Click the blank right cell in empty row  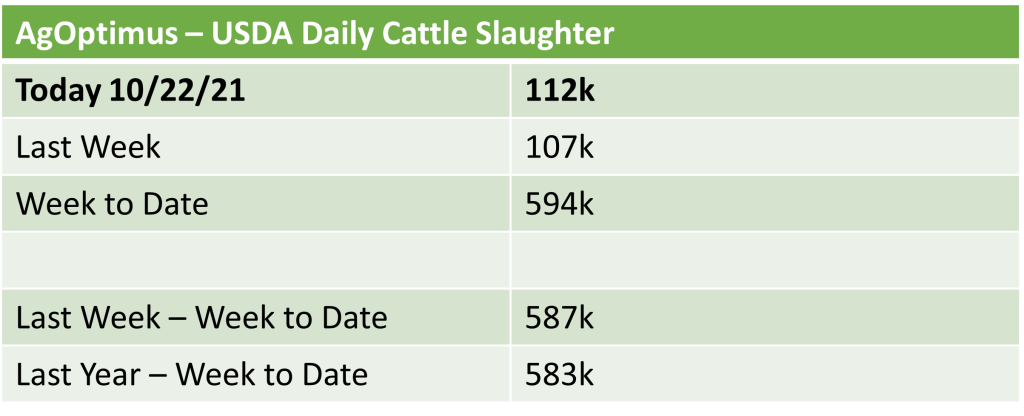pos(760,260)
